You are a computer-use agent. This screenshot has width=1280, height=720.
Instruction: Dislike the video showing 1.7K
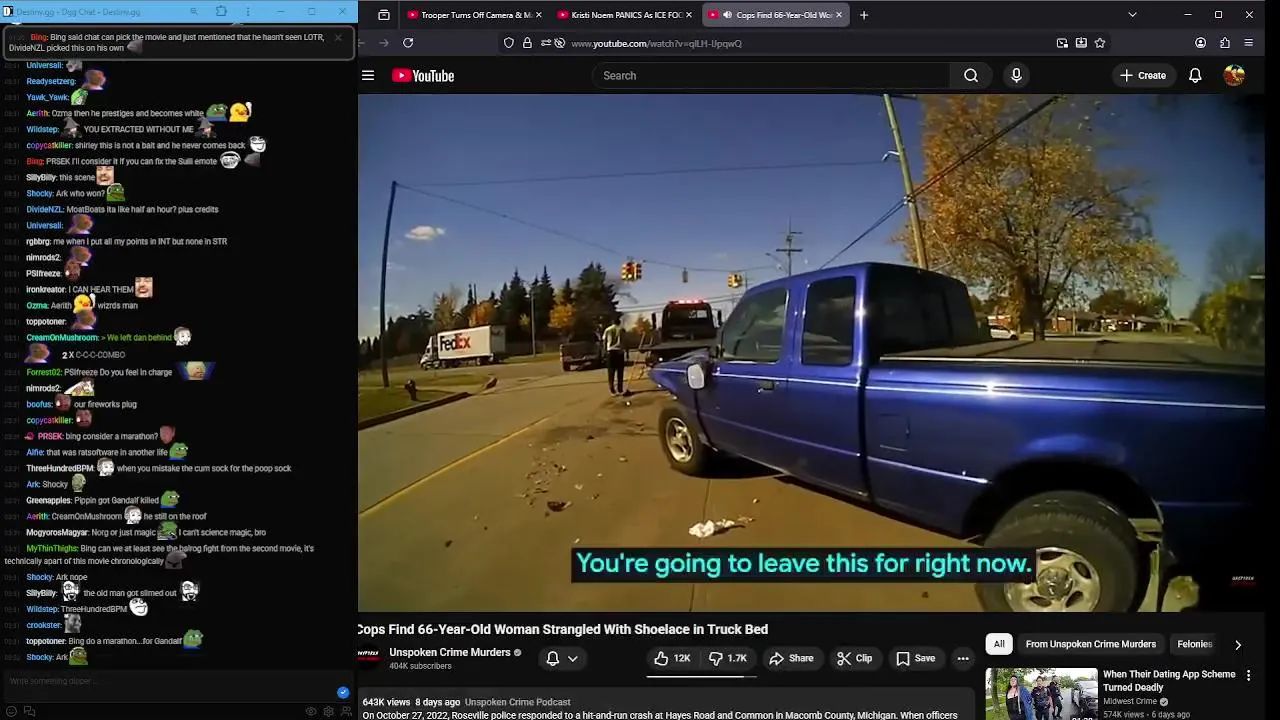click(x=728, y=658)
